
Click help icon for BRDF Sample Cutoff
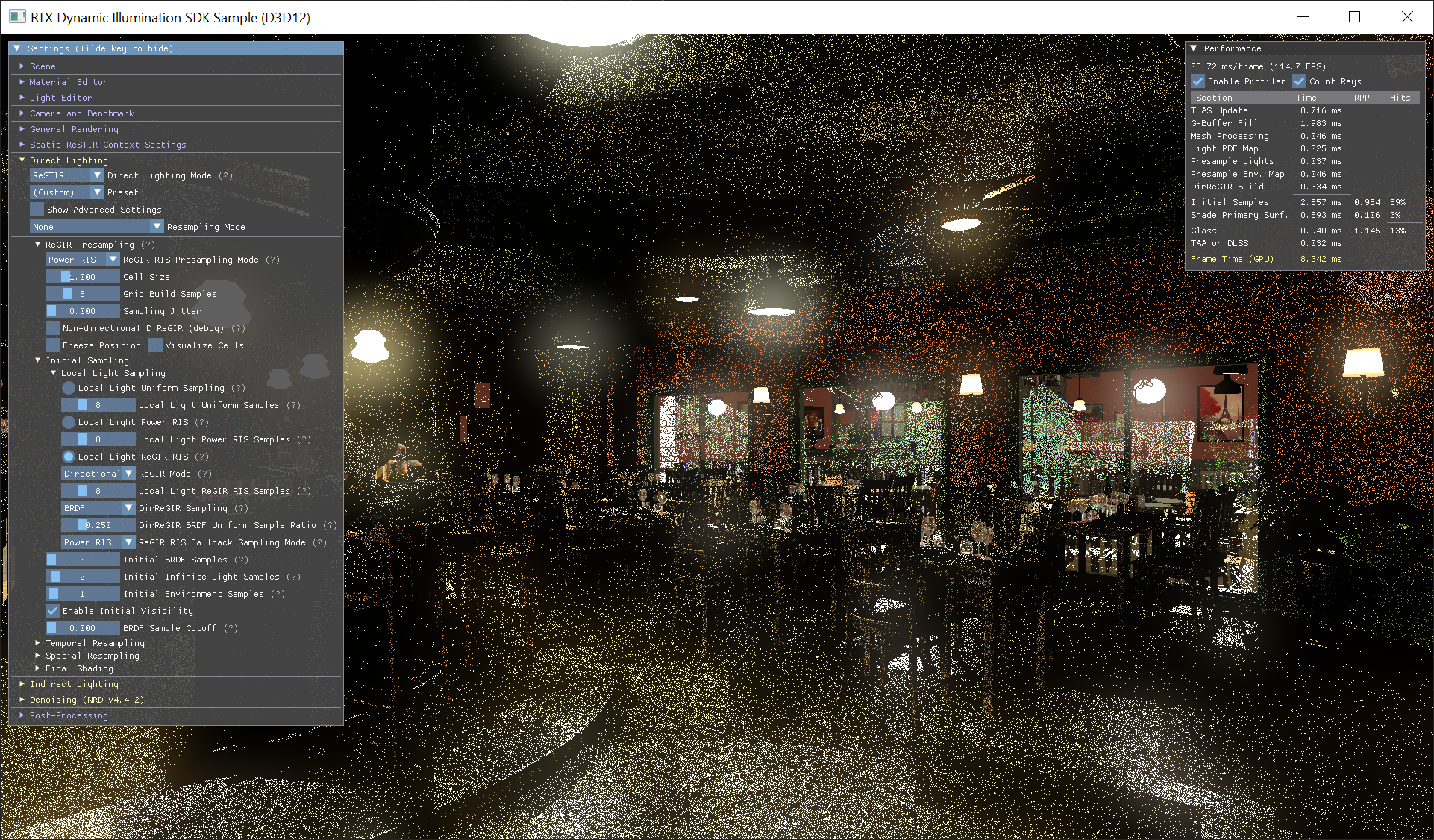click(232, 628)
